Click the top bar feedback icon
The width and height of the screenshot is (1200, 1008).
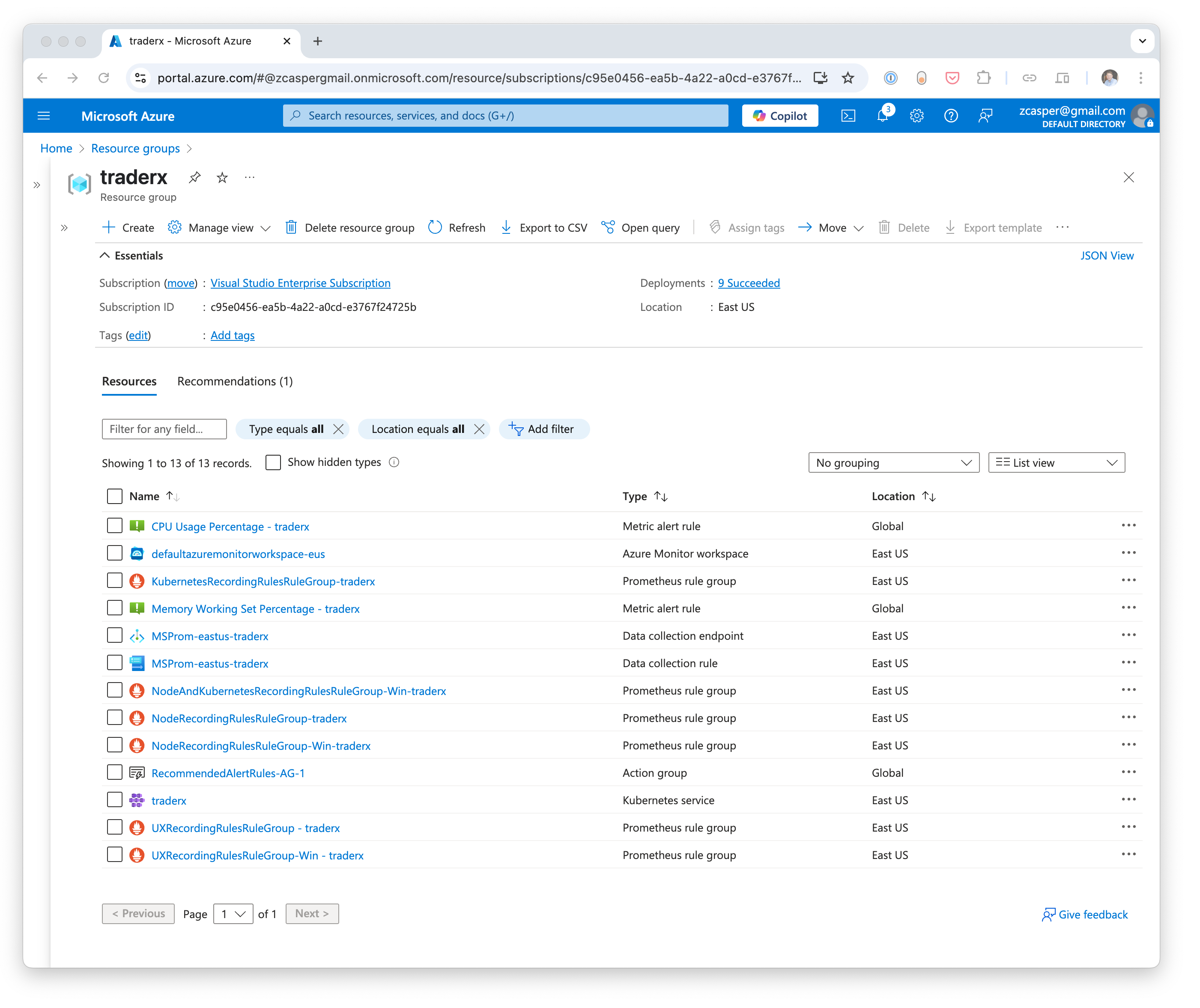click(x=985, y=116)
